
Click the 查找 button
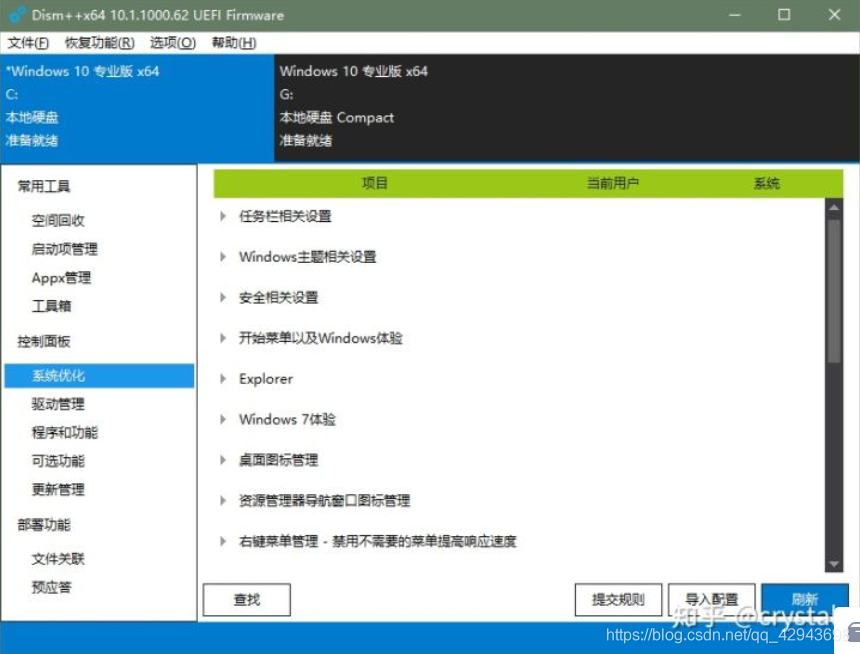(247, 600)
